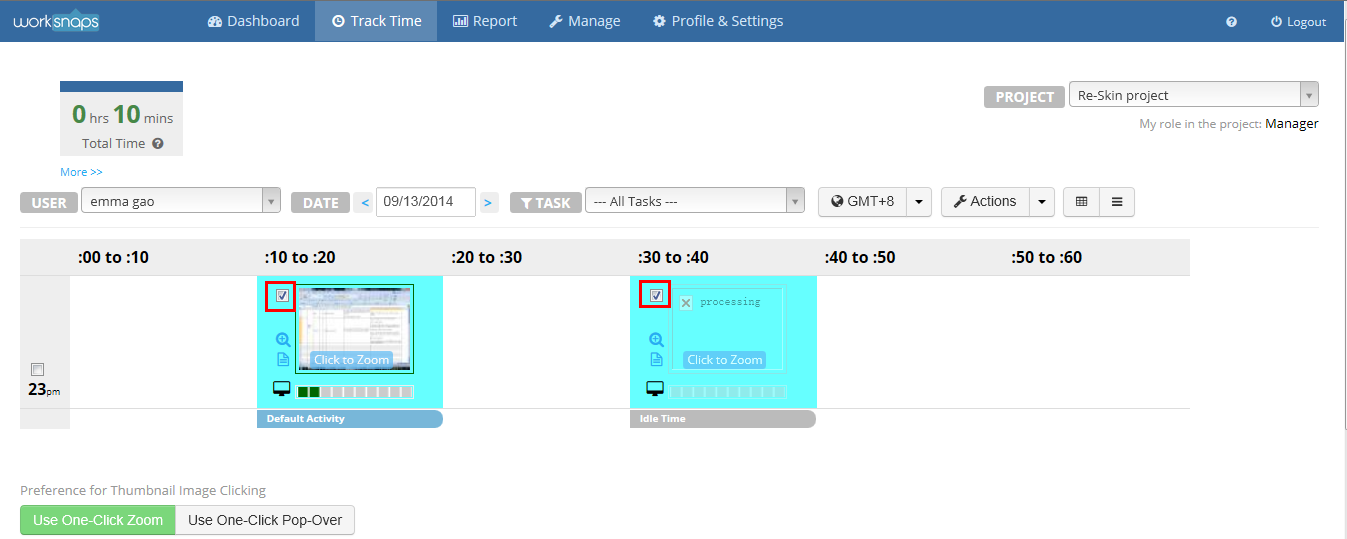Screen dimensions: 1347x539
Task: Uncheck the :30 to :40 screenshot checkbox
Action: 656,296
